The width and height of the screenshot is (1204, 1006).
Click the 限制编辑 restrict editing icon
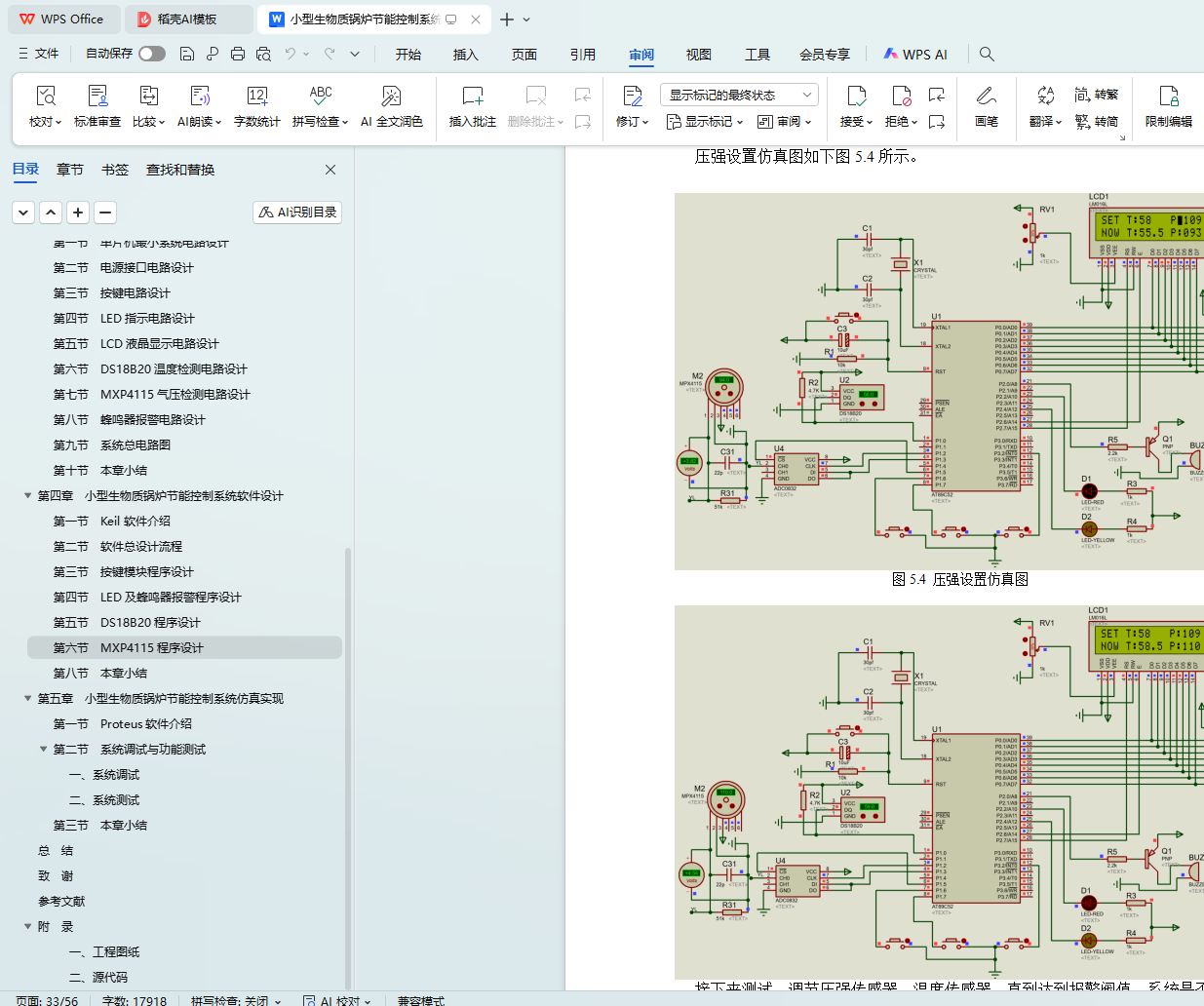[x=1168, y=97]
